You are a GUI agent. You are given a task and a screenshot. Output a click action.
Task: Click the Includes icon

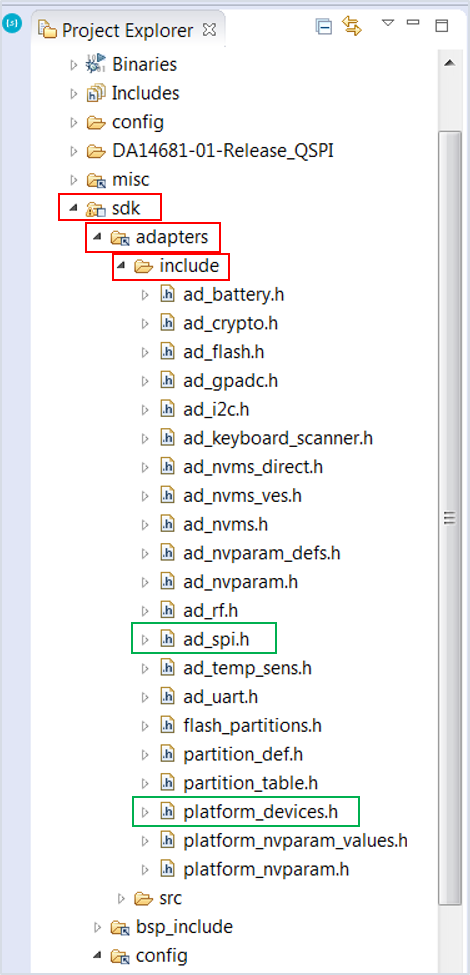click(x=96, y=93)
